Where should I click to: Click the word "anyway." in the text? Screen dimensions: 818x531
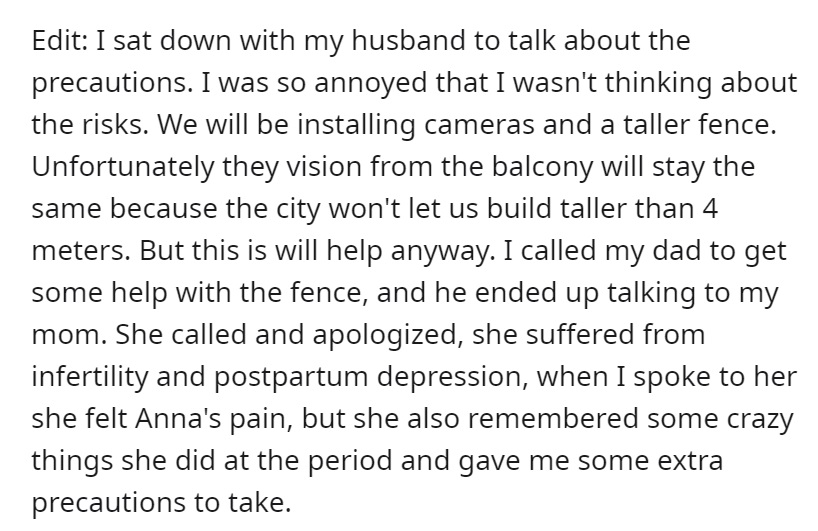coord(442,251)
